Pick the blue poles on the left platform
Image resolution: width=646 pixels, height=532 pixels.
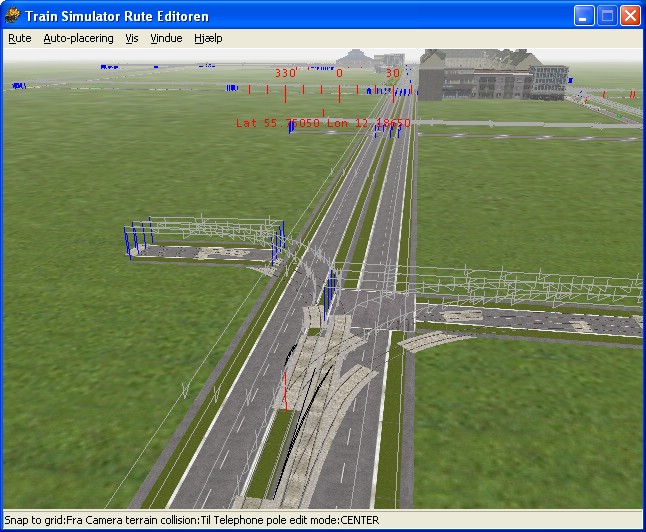point(136,239)
